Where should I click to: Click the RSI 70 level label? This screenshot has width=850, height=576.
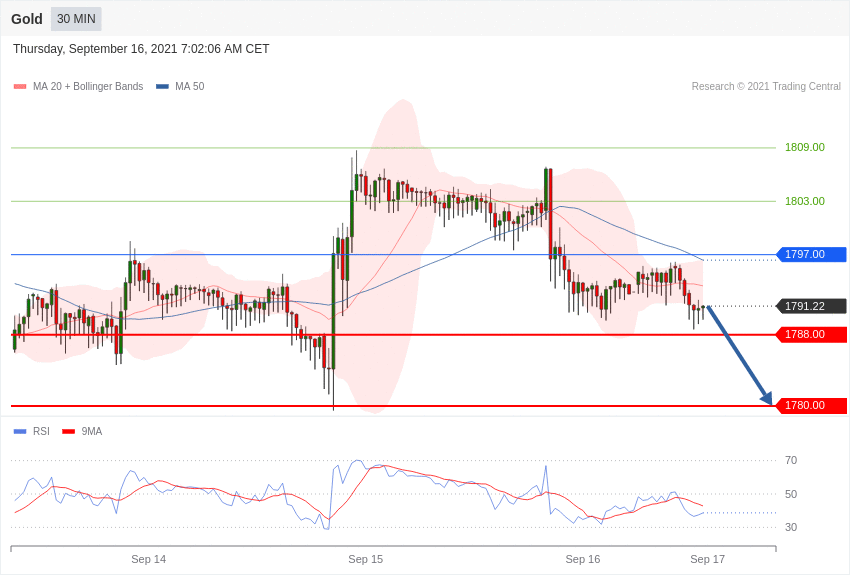coord(791,461)
